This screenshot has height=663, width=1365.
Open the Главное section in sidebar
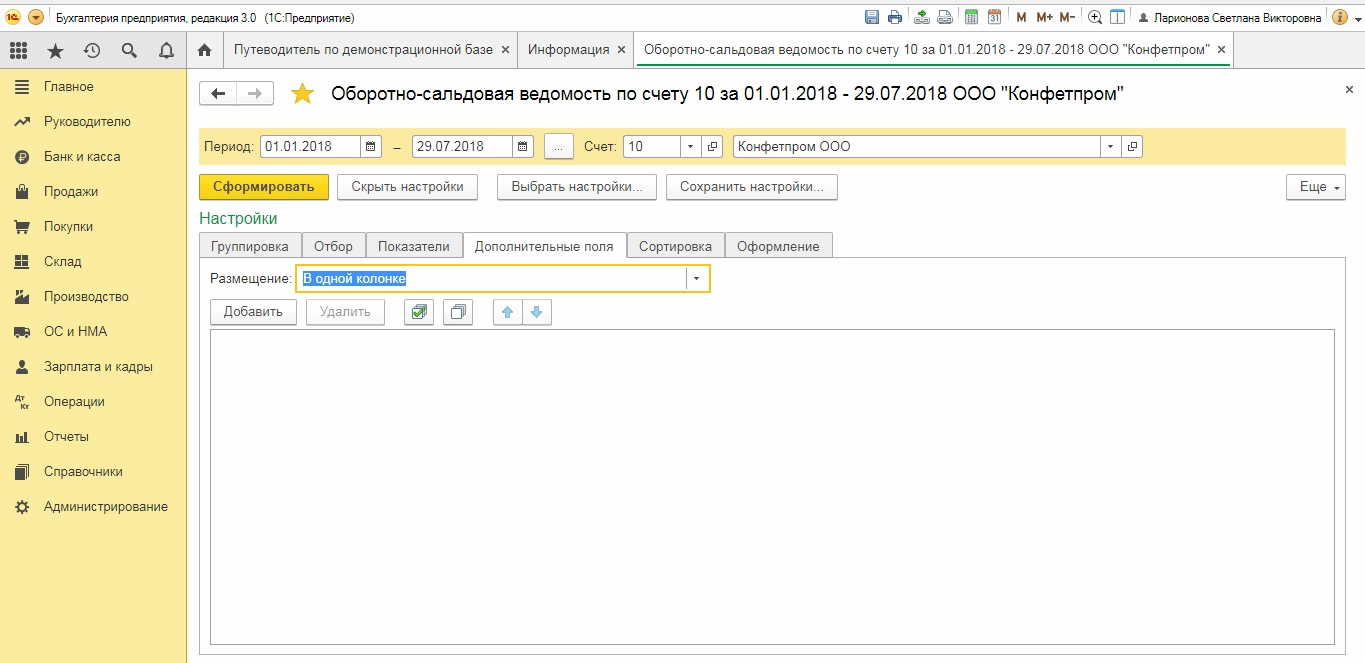click(x=93, y=87)
